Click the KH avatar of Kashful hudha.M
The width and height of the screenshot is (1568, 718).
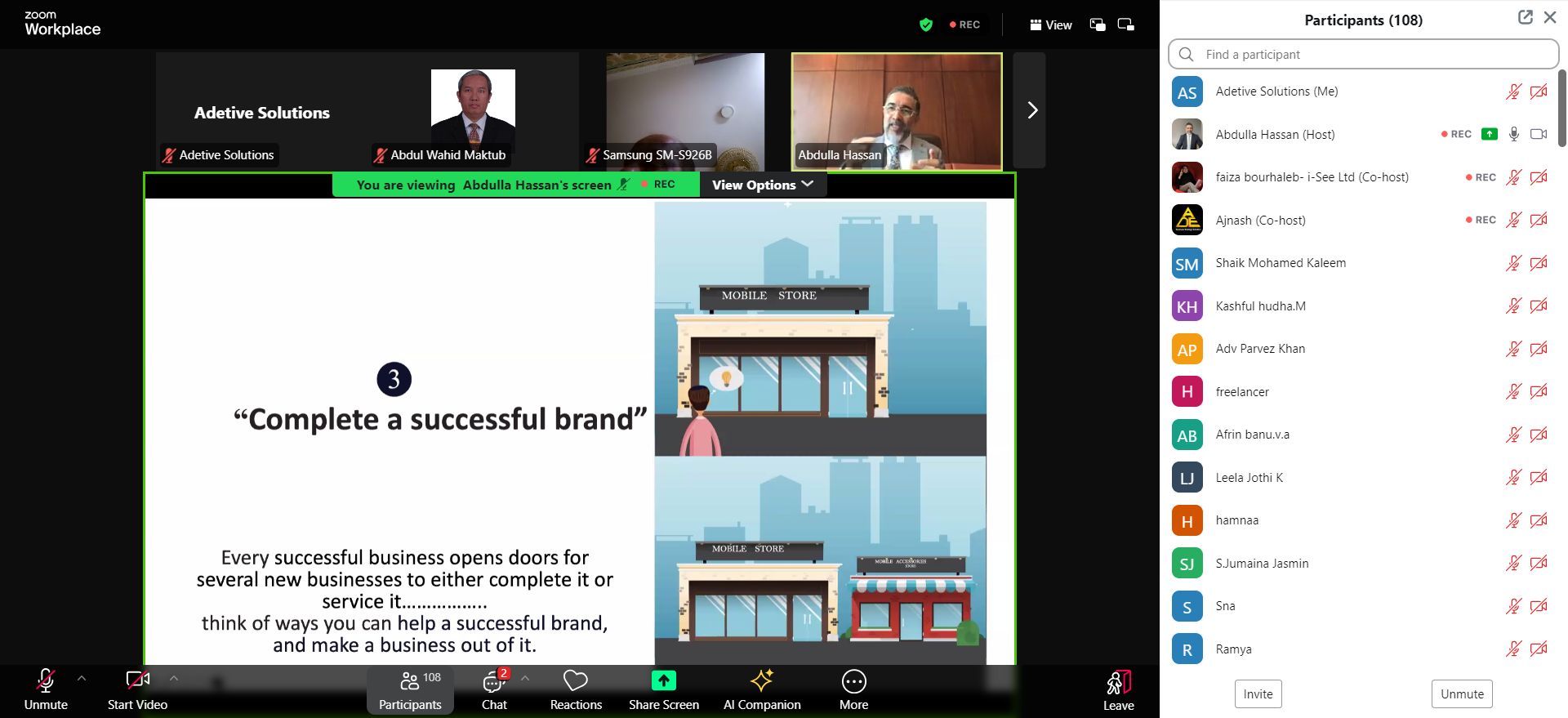[x=1187, y=306]
